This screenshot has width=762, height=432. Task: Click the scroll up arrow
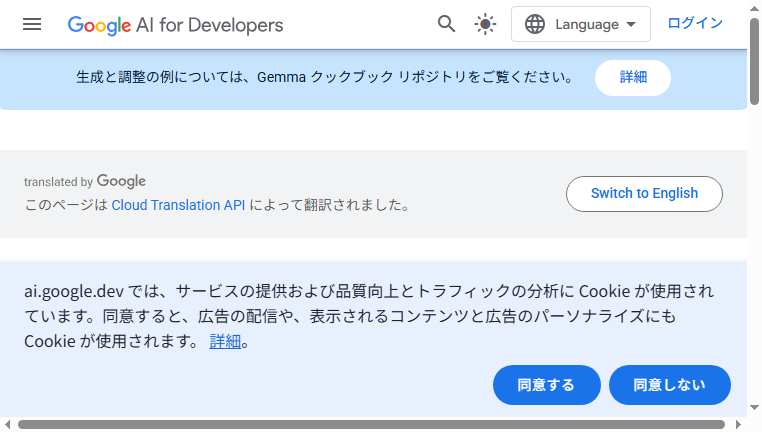tap(754, 8)
